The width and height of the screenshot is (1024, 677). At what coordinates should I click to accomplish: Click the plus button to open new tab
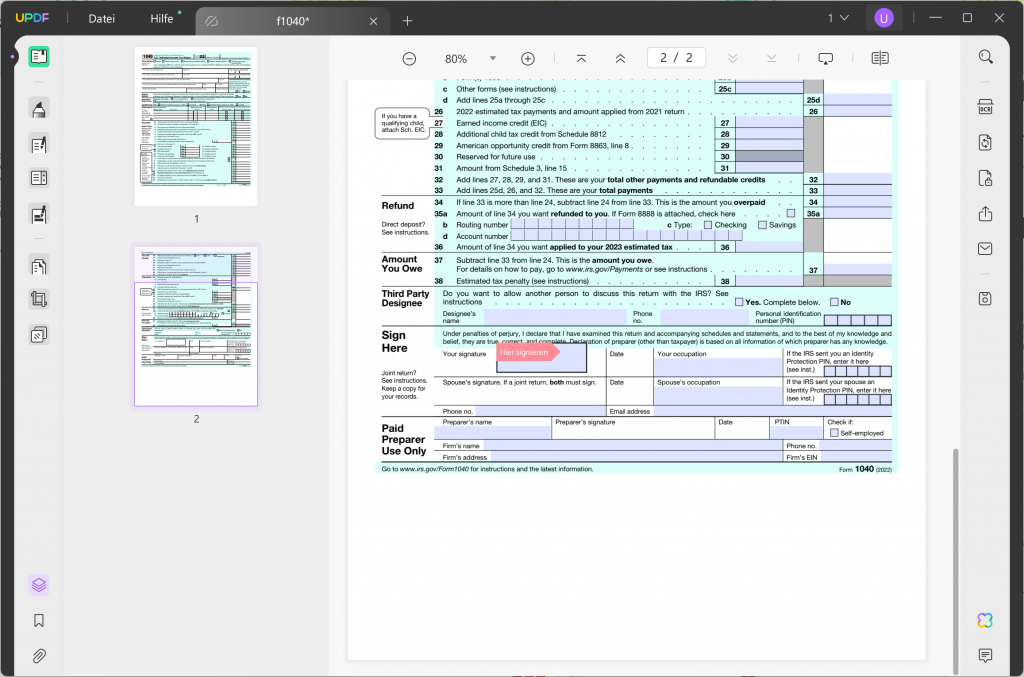pos(406,20)
